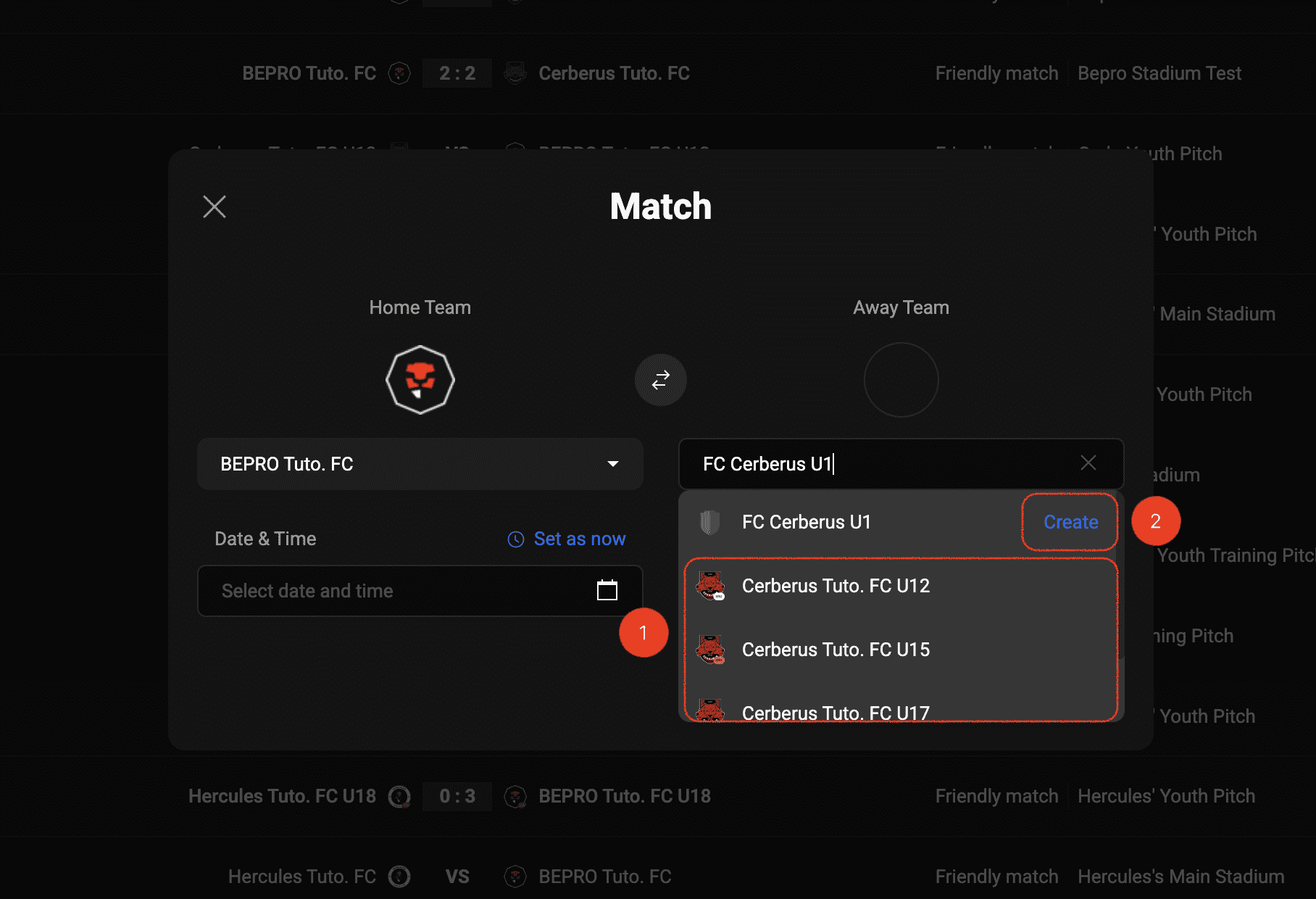The height and width of the screenshot is (899, 1316).
Task: Select the BEPRO Tuto. FC home team logo
Action: click(x=420, y=380)
